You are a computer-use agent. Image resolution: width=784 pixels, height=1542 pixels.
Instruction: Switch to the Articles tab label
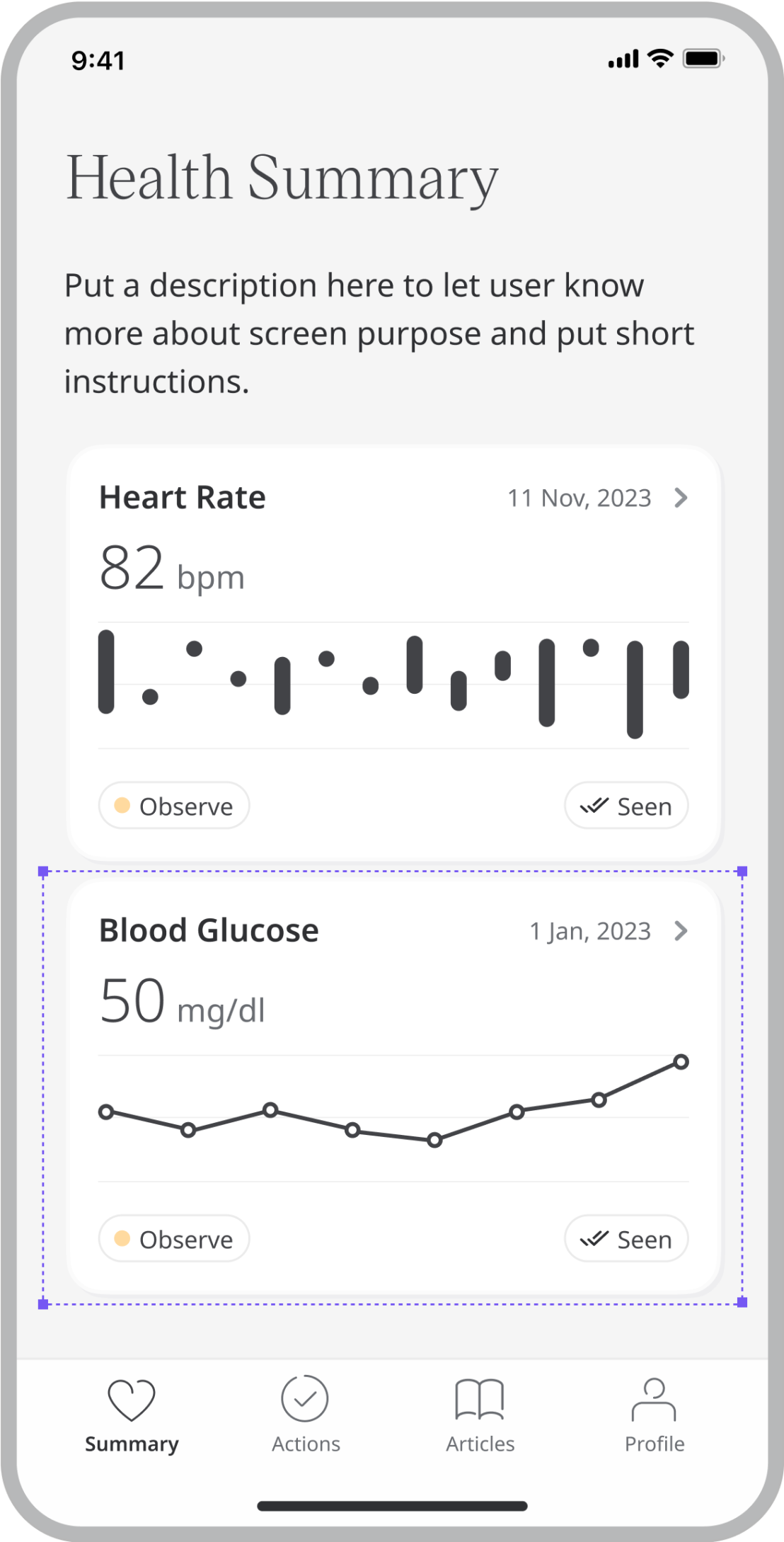(480, 1444)
